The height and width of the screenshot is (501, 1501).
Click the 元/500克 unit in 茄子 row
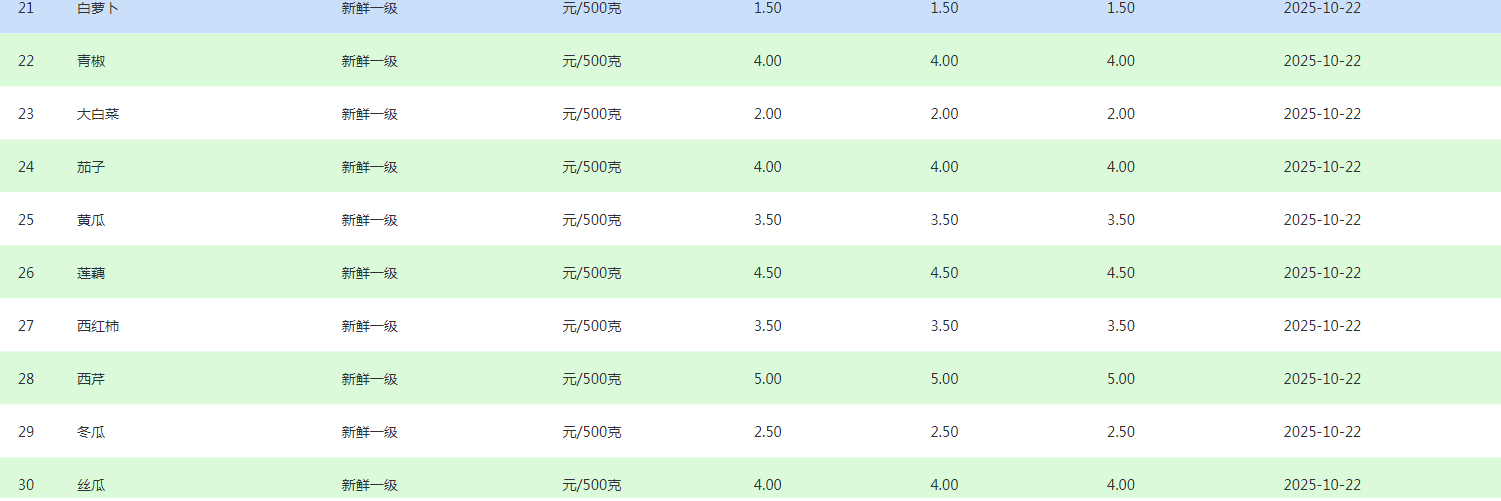tap(592, 167)
